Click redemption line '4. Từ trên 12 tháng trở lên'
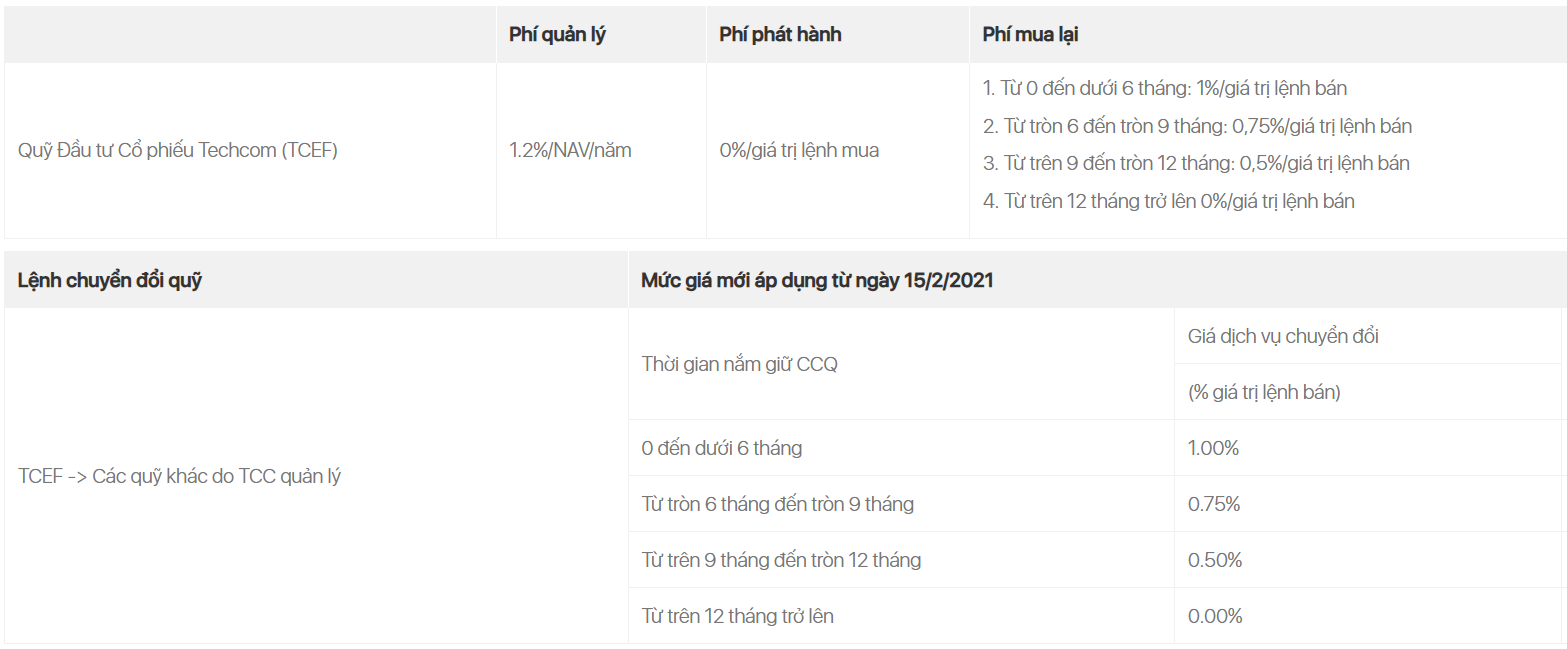 coord(1169,201)
